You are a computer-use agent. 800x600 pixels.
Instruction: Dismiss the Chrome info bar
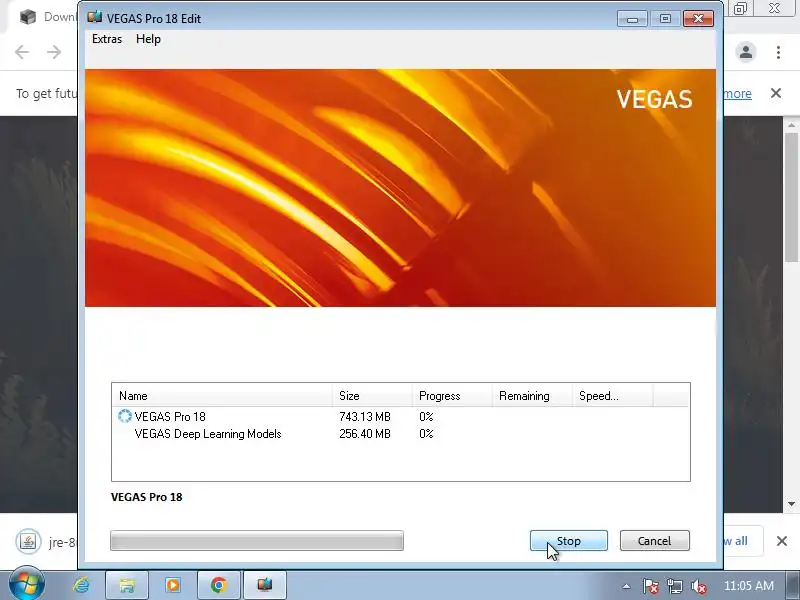[x=776, y=93]
